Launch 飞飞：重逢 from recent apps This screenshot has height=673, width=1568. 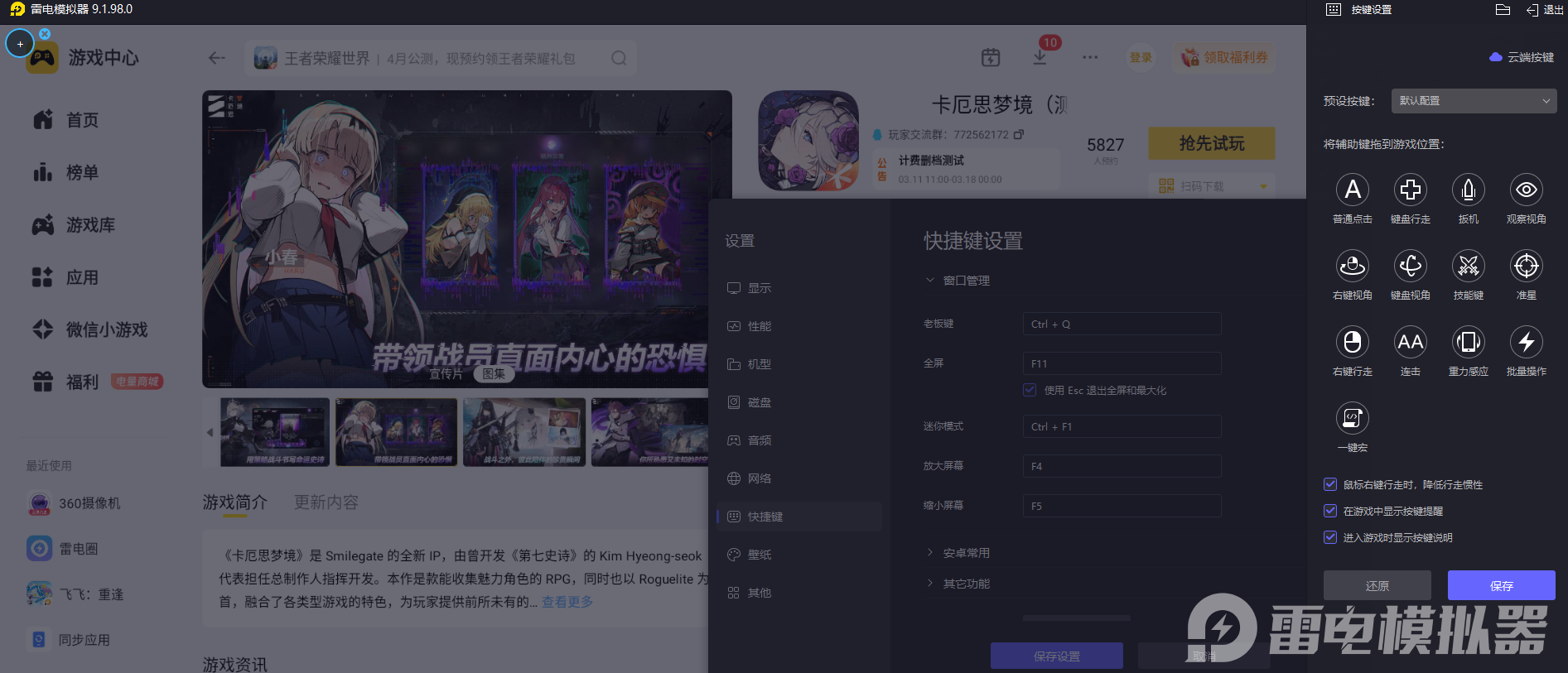(x=75, y=594)
